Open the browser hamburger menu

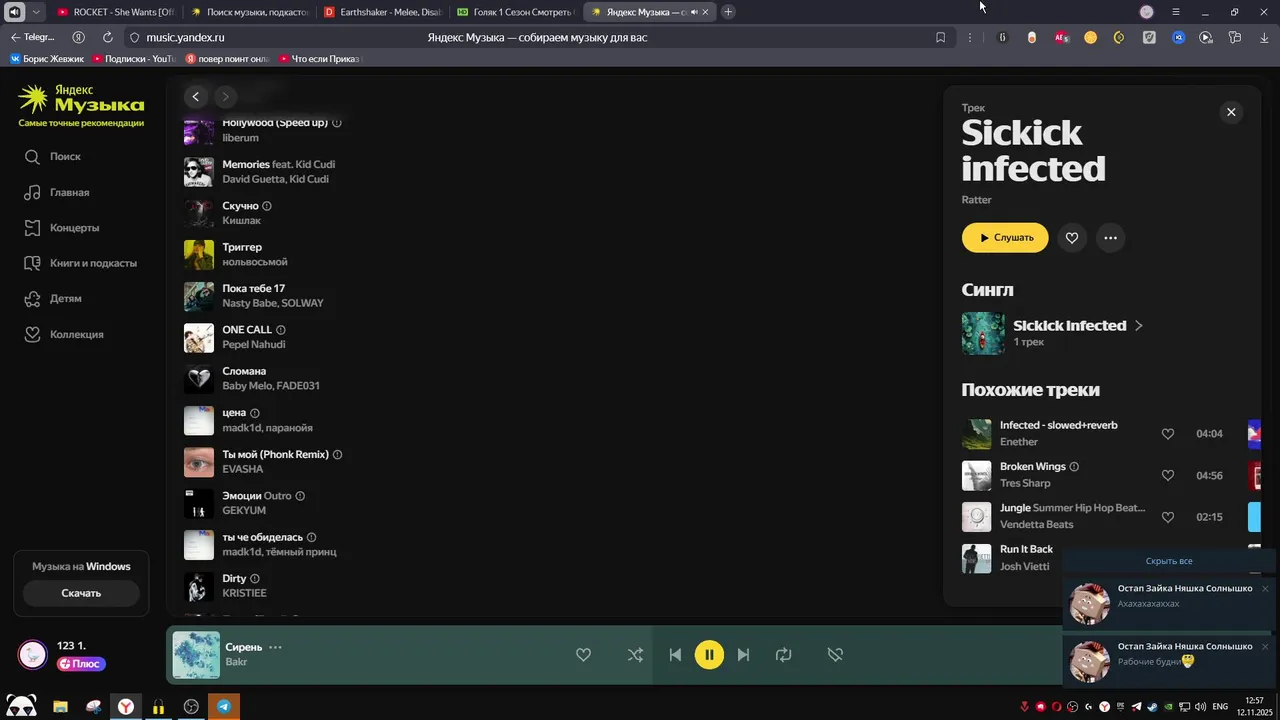[1176, 12]
